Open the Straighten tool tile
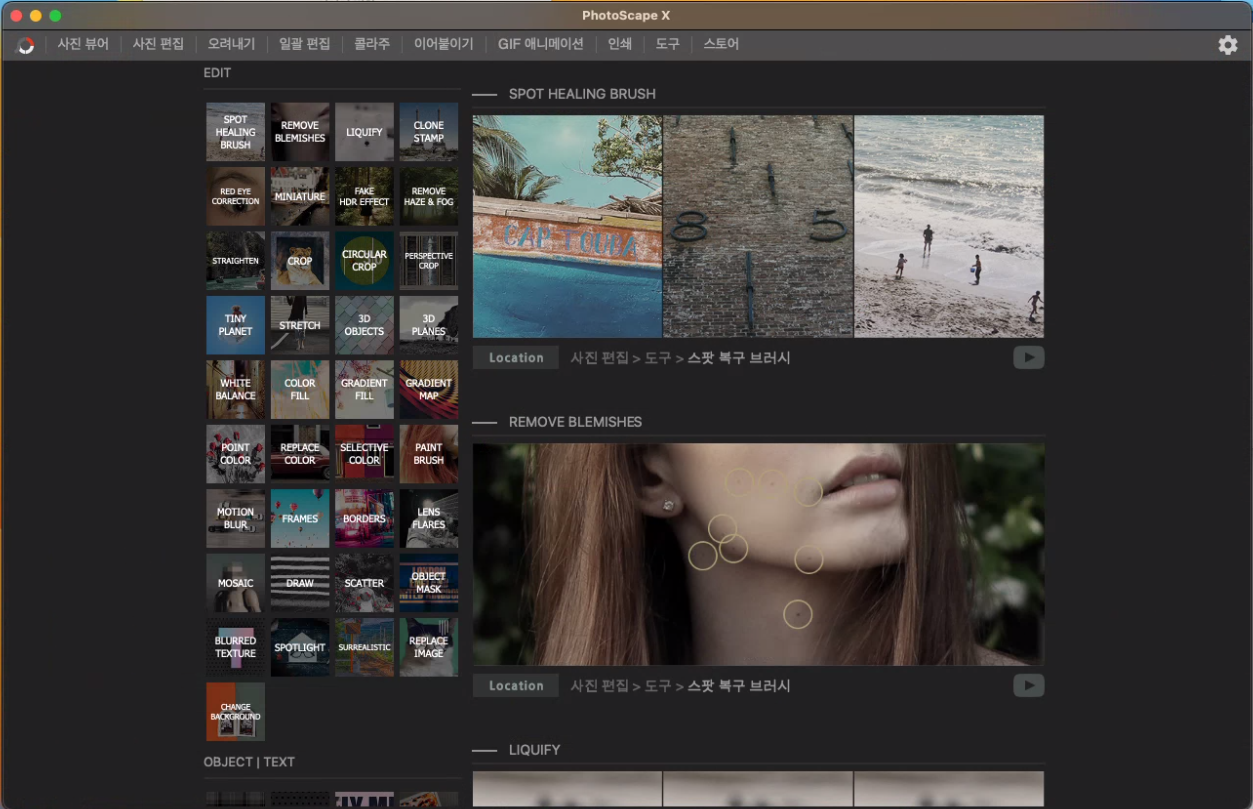 [235, 261]
